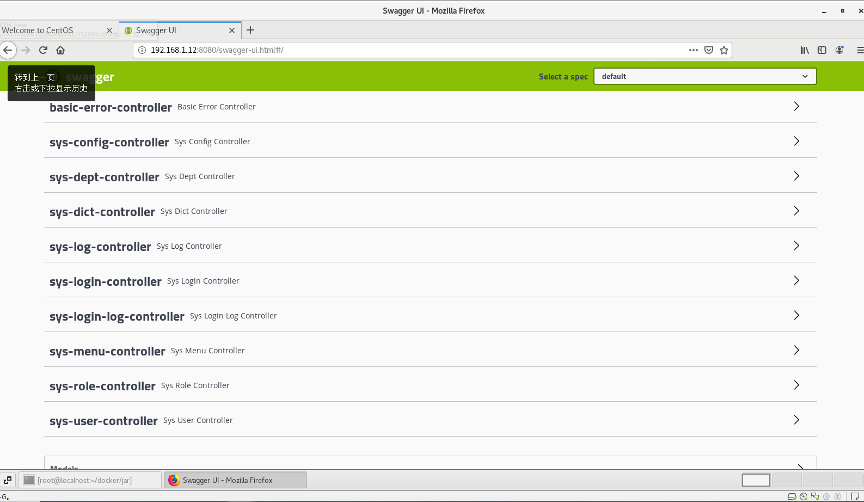
Task: Click the show desktop icon in taskbar
Action: (8, 480)
